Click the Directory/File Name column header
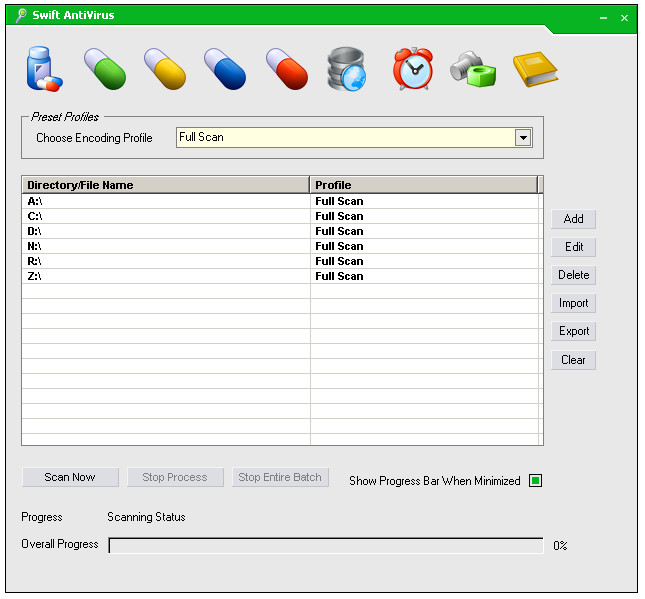Viewport: 645px width, 599px height. click(165, 185)
